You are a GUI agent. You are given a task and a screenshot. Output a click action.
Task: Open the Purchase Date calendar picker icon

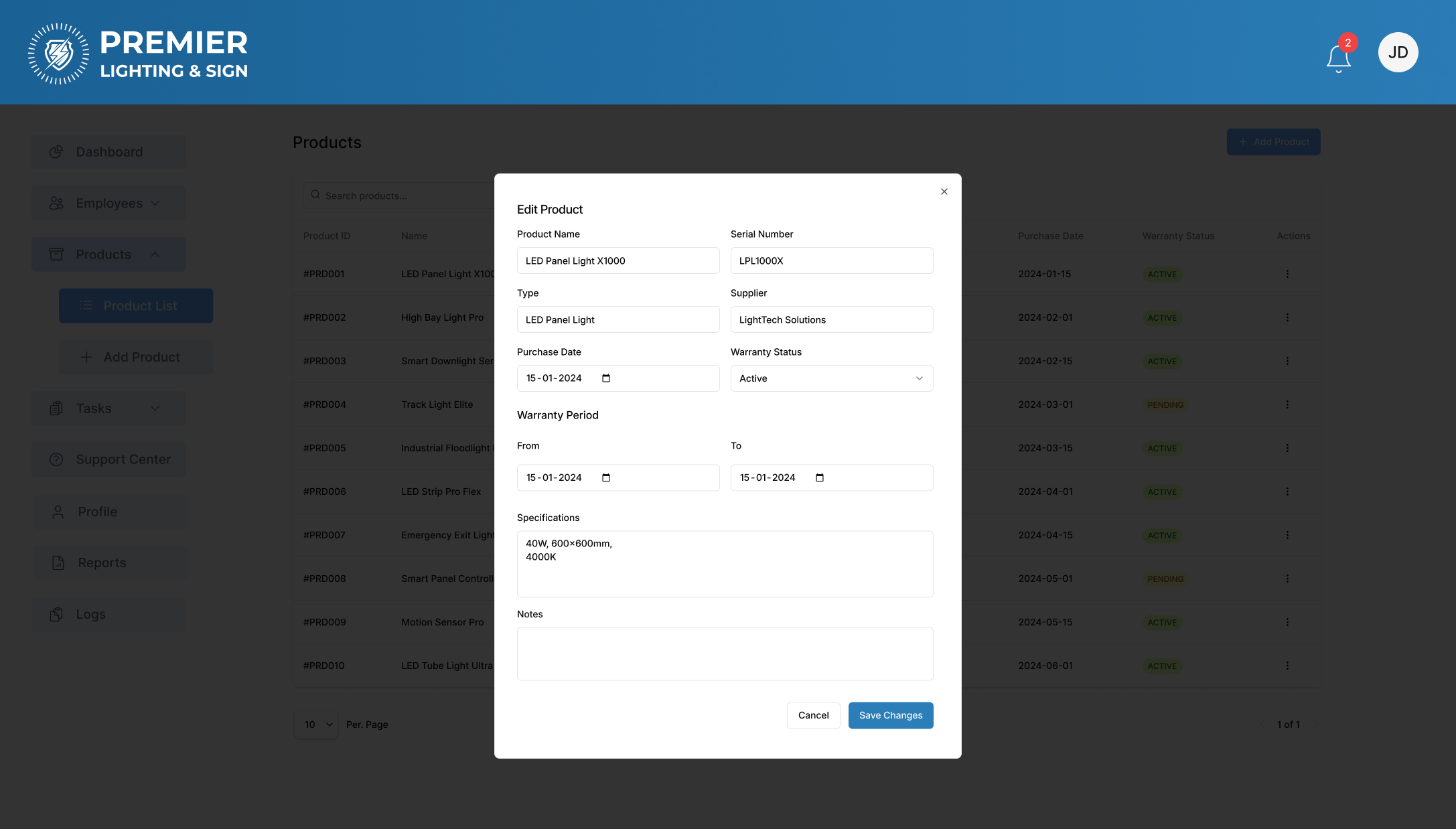(x=606, y=378)
